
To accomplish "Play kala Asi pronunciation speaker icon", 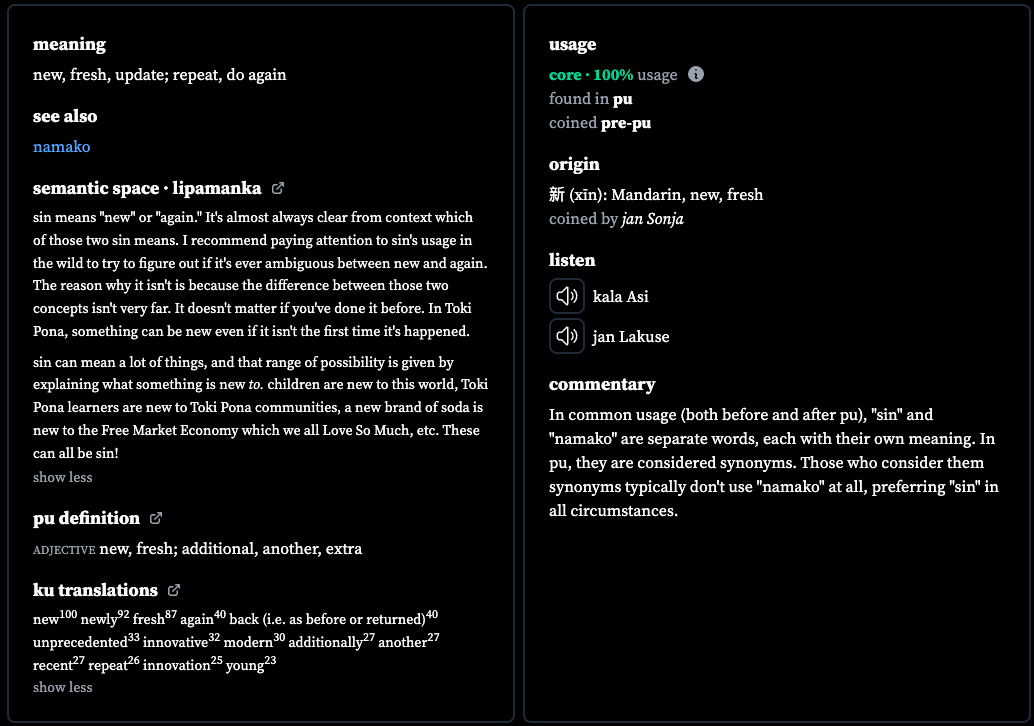I will (x=567, y=296).
